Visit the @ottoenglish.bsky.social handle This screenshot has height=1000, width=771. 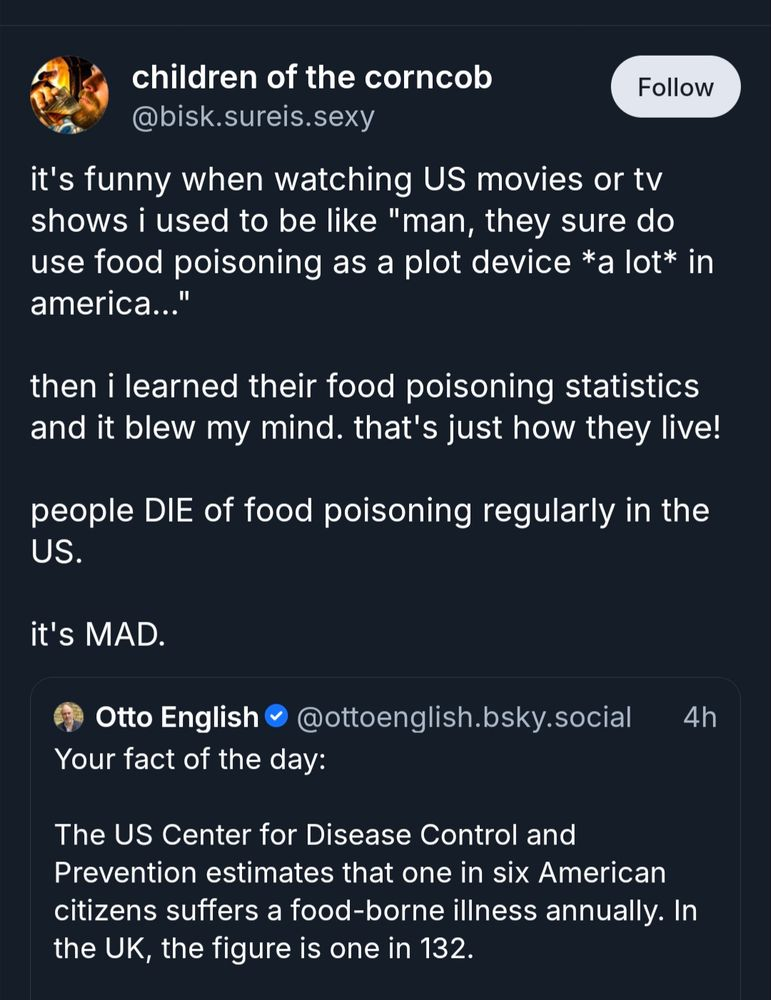pyautogui.click(x=464, y=717)
